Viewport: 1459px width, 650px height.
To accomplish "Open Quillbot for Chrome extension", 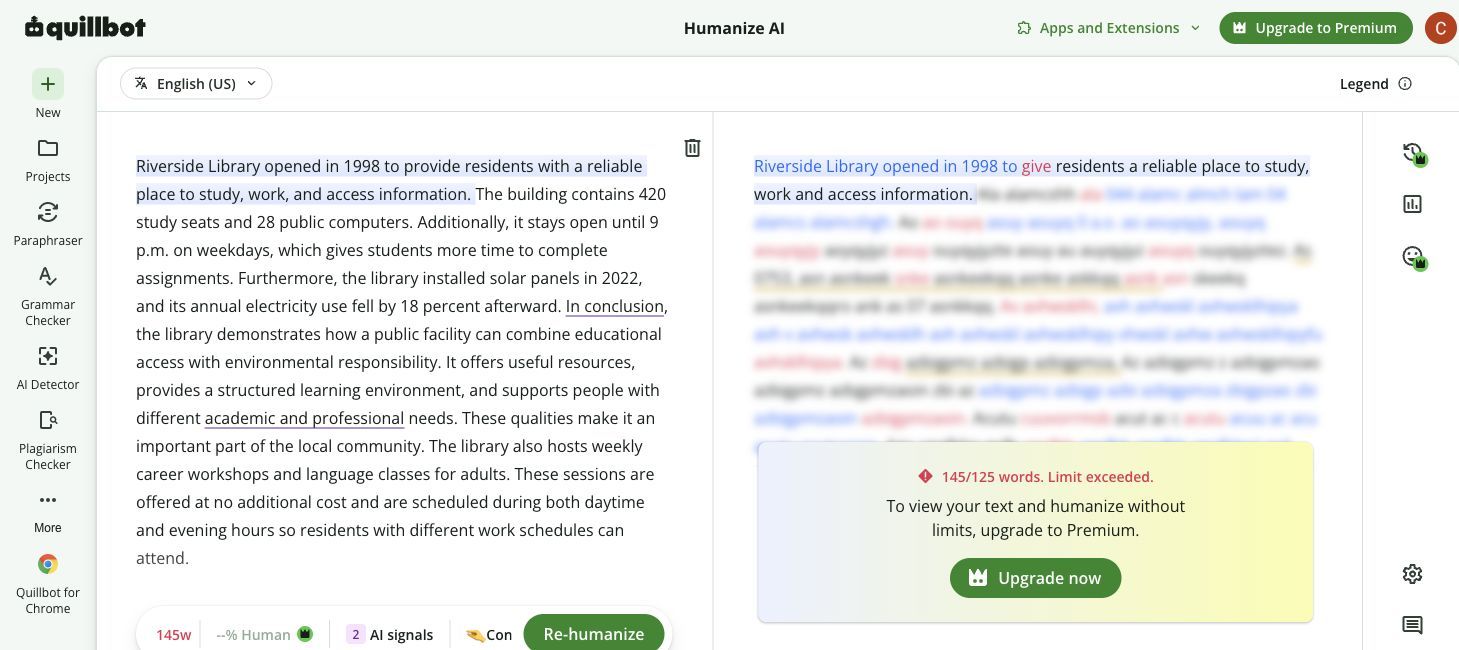I will pyautogui.click(x=47, y=584).
